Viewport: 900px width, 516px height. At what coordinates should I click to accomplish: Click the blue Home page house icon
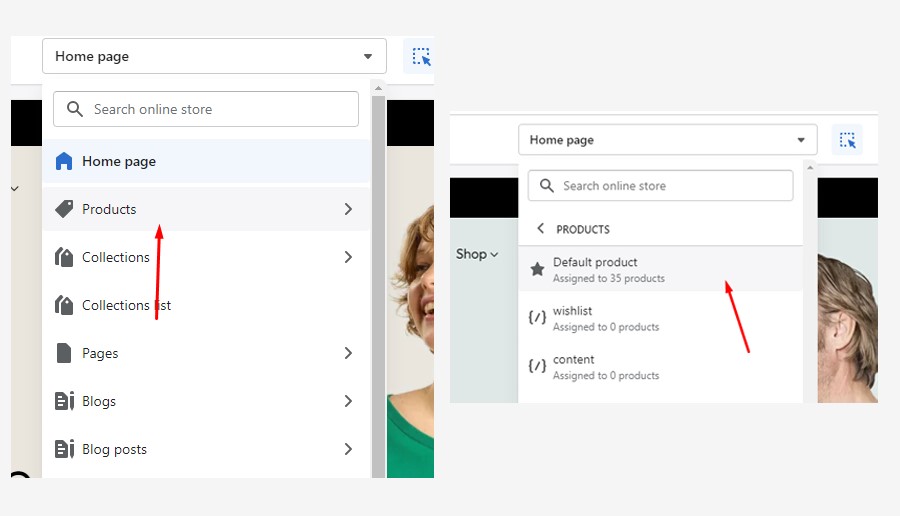(x=64, y=161)
